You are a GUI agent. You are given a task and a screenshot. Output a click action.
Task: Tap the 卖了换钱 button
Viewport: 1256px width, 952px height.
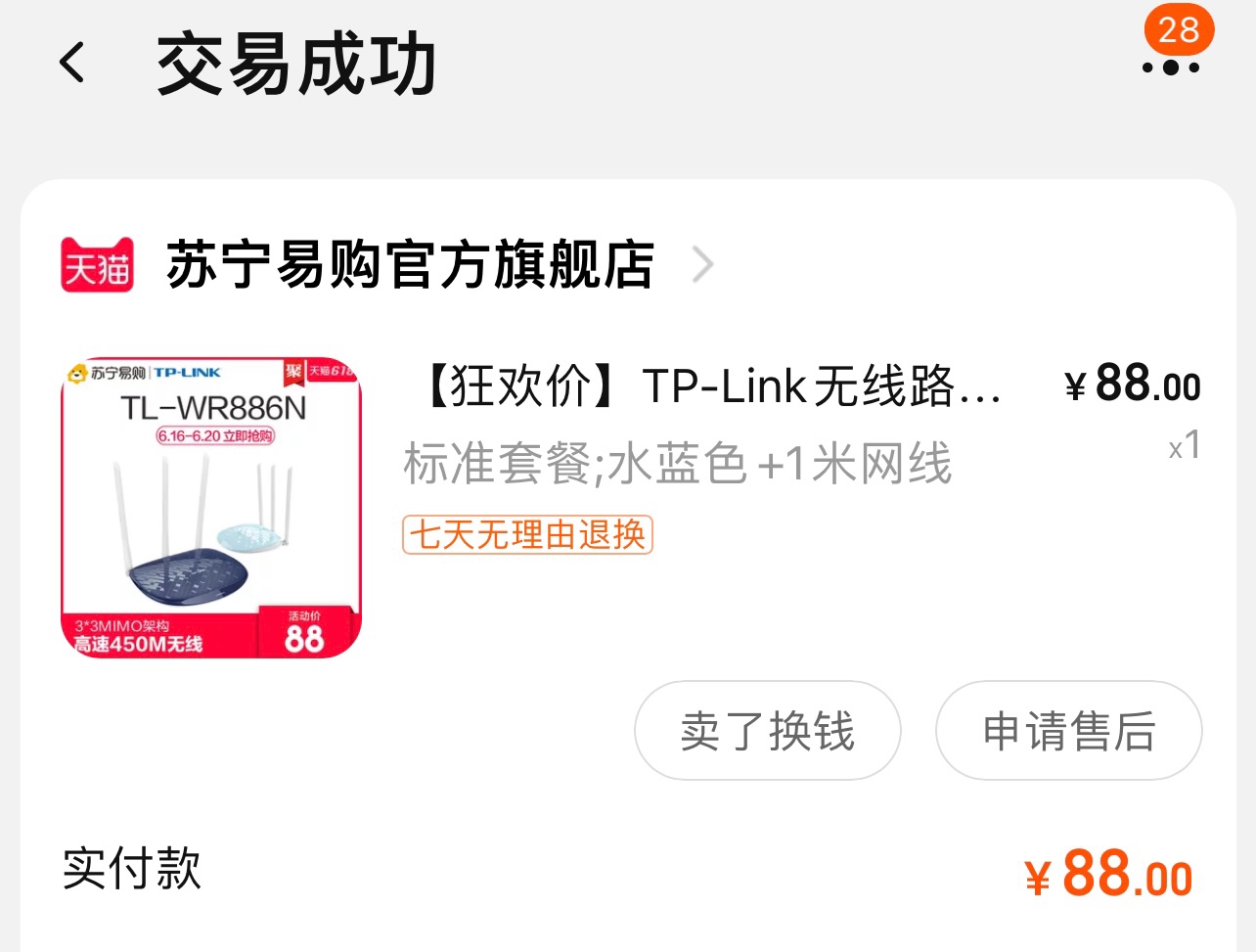[767, 730]
